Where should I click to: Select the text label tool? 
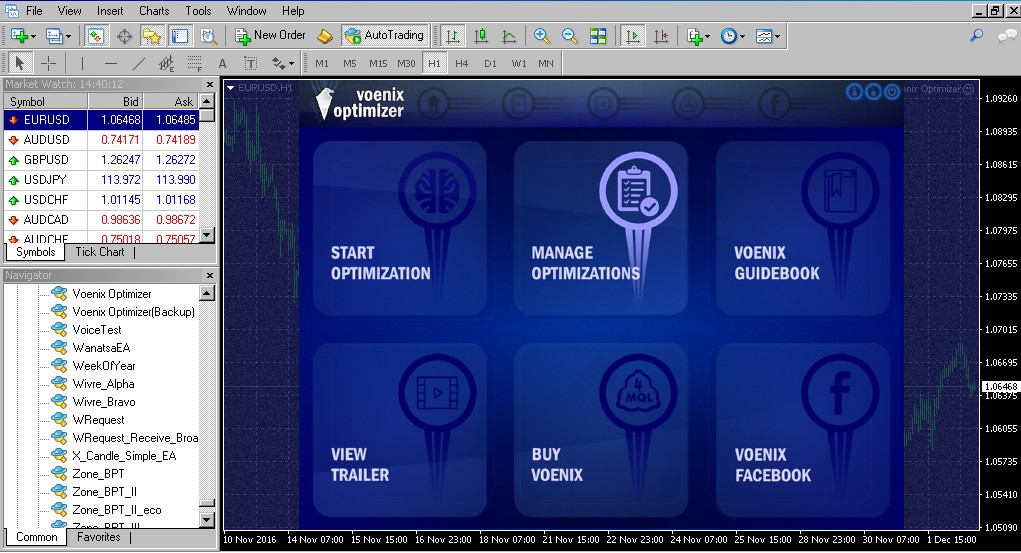251,63
